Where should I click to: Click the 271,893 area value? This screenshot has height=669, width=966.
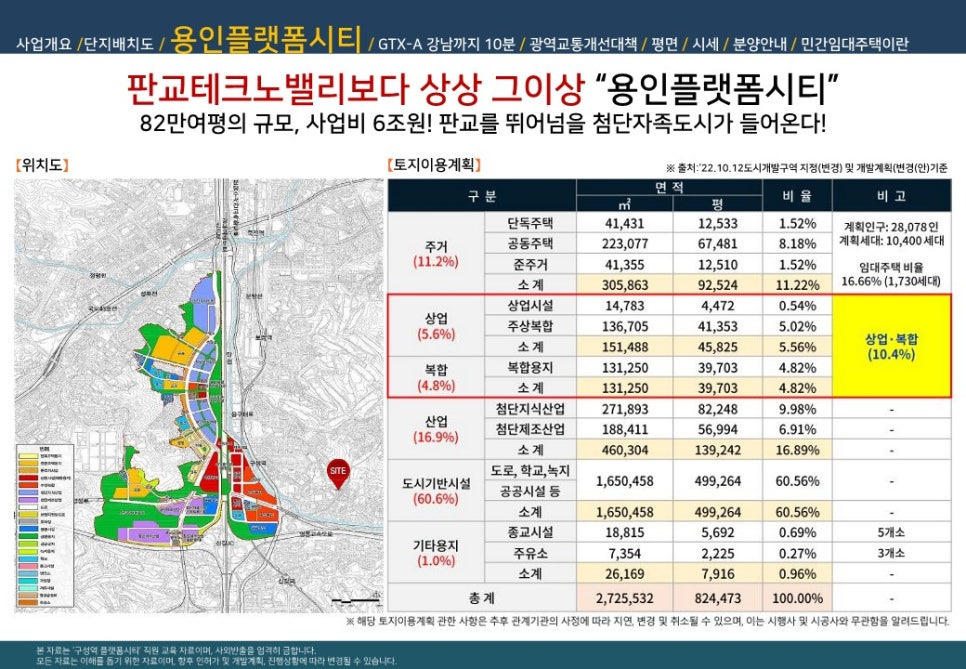(625, 409)
